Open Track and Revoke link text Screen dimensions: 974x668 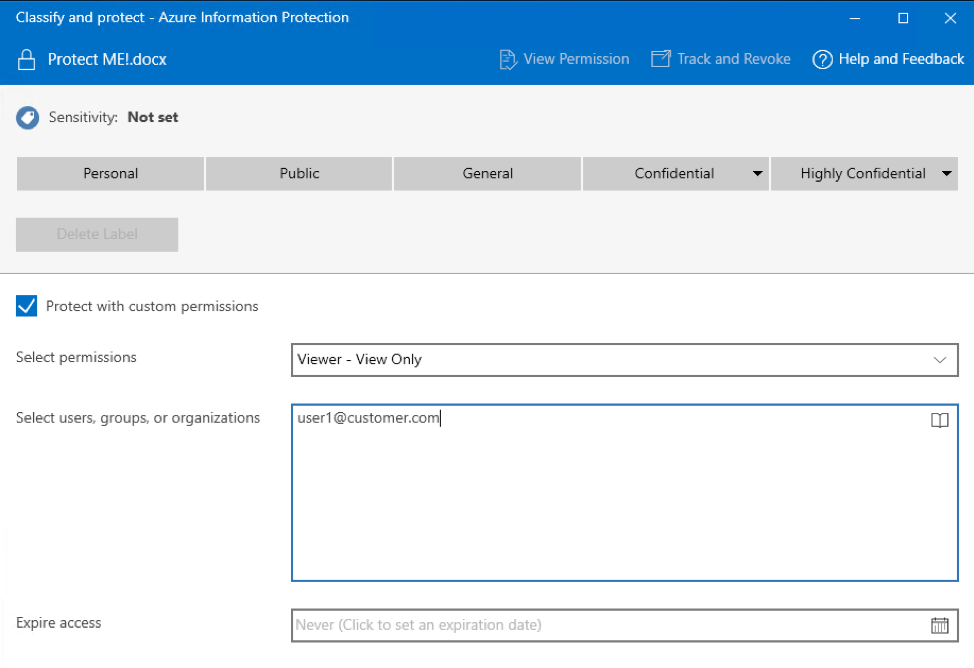pyautogui.click(x=734, y=59)
